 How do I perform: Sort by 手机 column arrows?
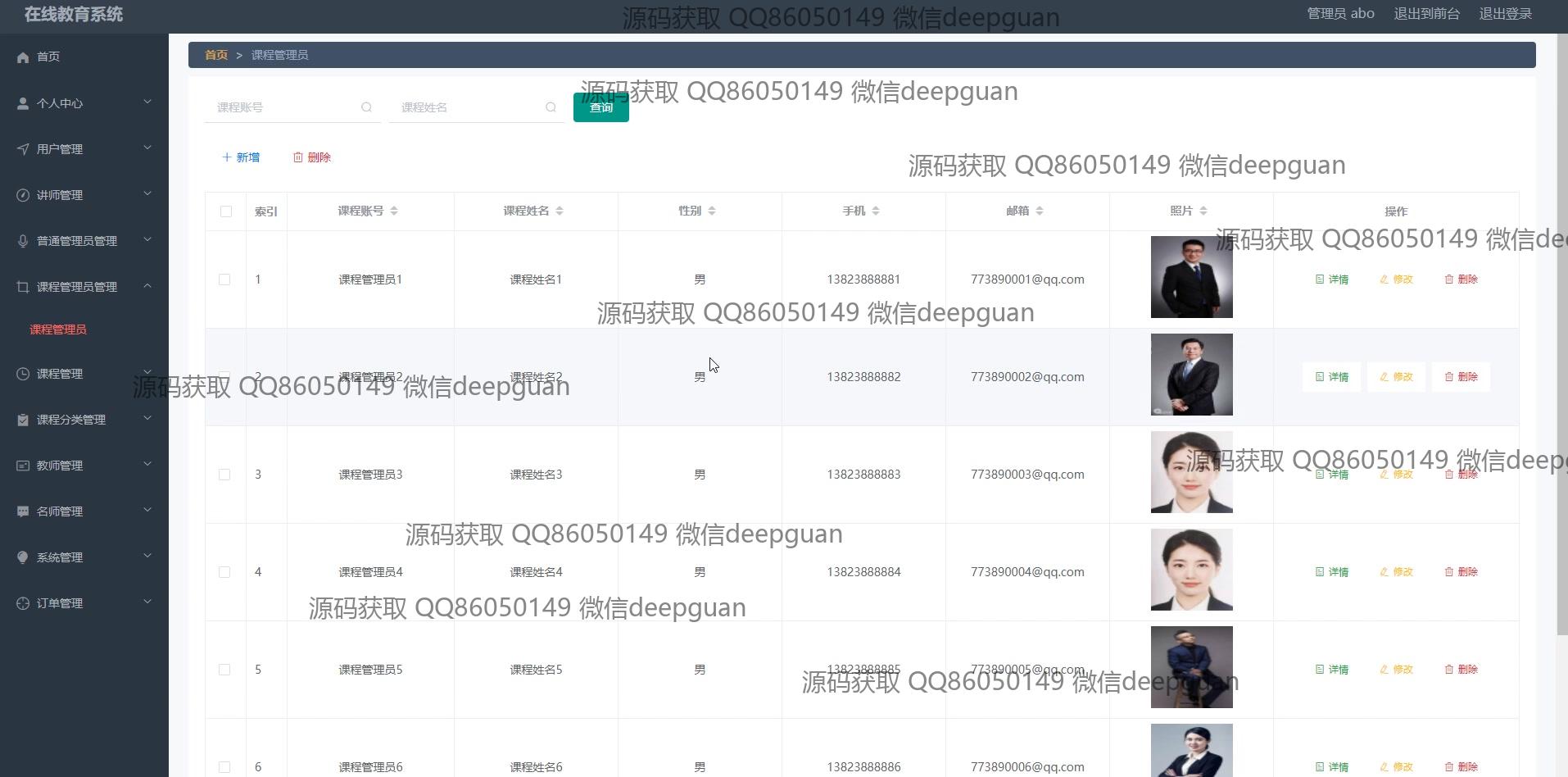[x=876, y=211]
